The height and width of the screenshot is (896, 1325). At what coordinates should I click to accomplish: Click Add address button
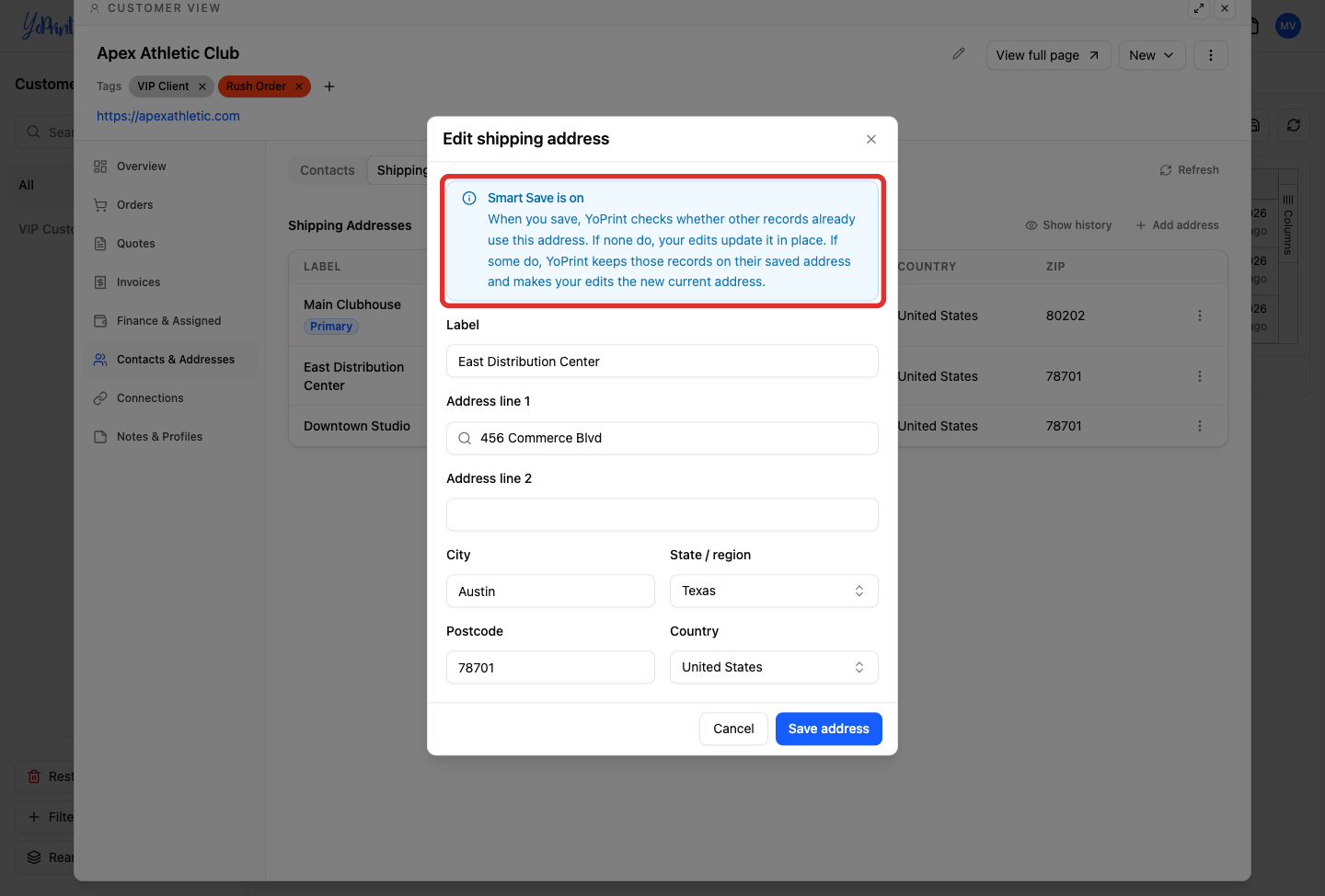(1177, 225)
